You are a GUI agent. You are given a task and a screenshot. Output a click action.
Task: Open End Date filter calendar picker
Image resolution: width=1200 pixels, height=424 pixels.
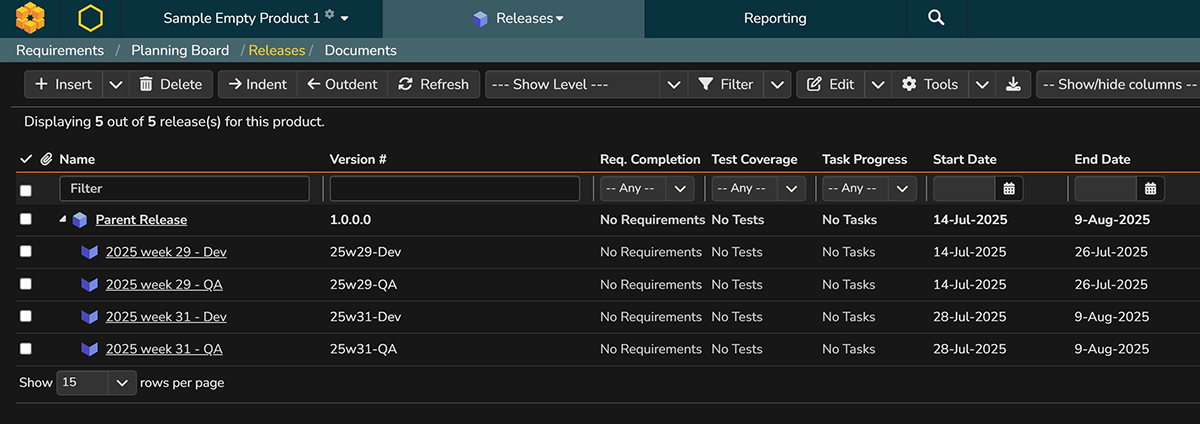pyautogui.click(x=1151, y=188)
